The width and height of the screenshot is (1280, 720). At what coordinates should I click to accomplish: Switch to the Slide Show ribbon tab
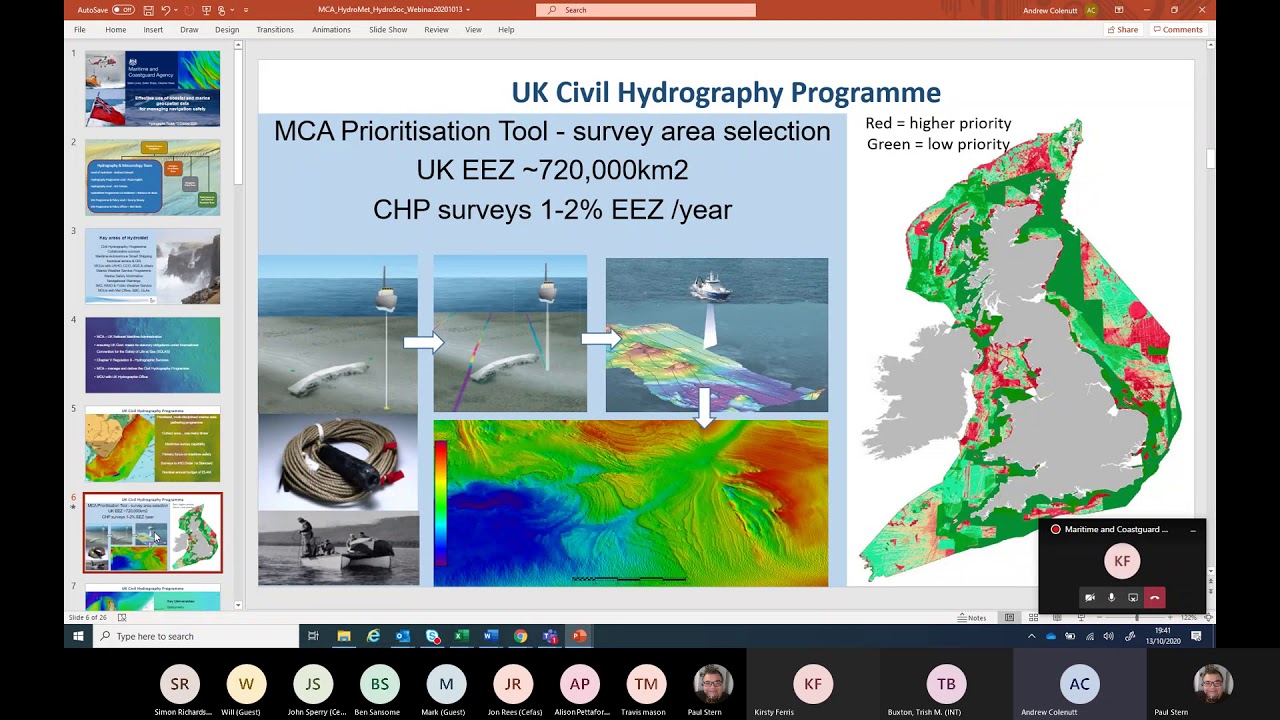(x=388, y=30)
